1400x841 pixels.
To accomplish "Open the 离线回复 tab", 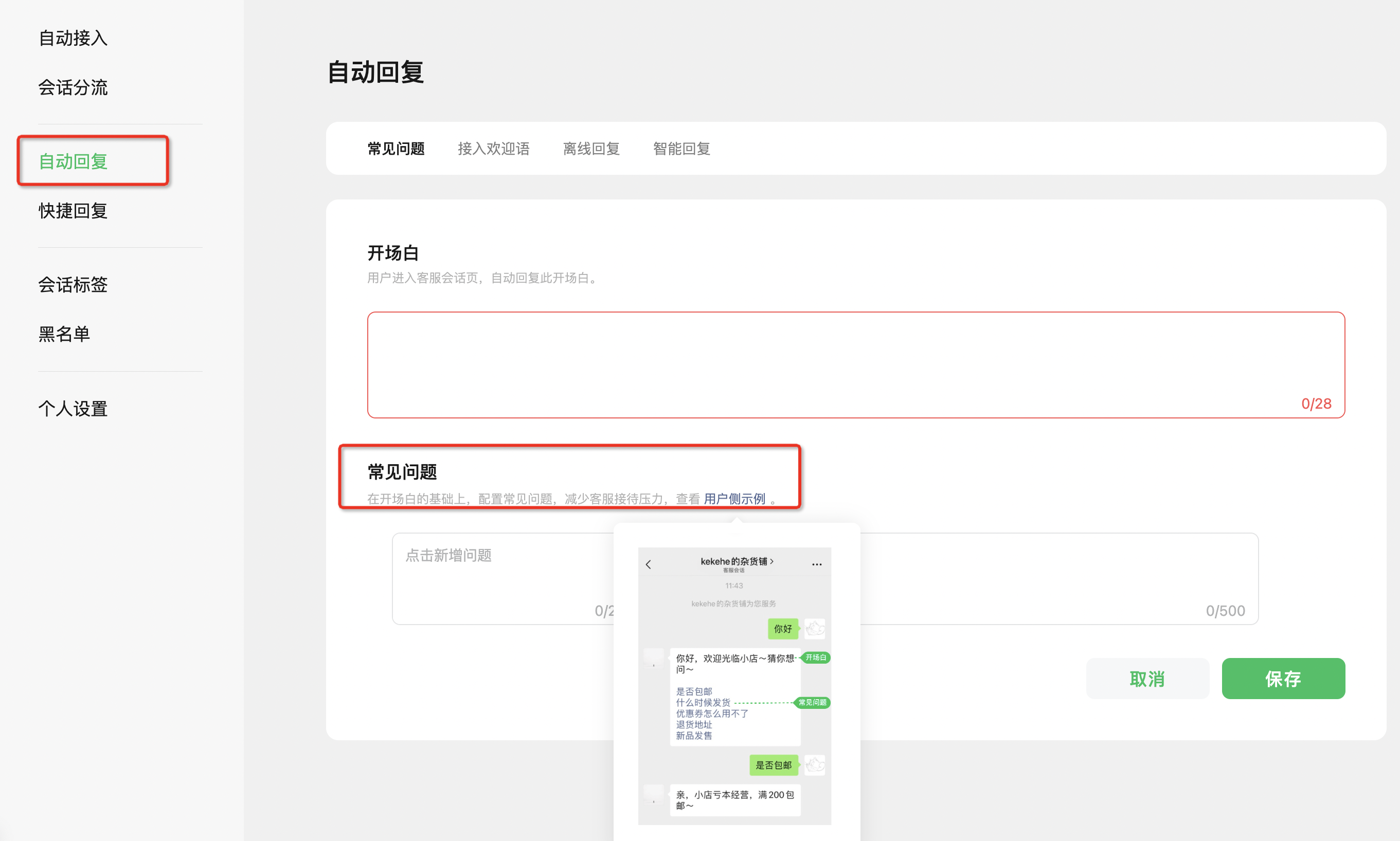I will click(591, 149).
